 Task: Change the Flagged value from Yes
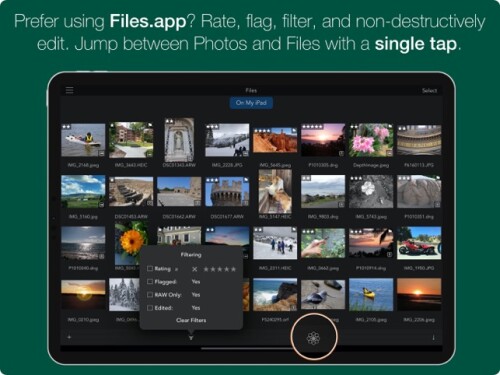point(196,282)
